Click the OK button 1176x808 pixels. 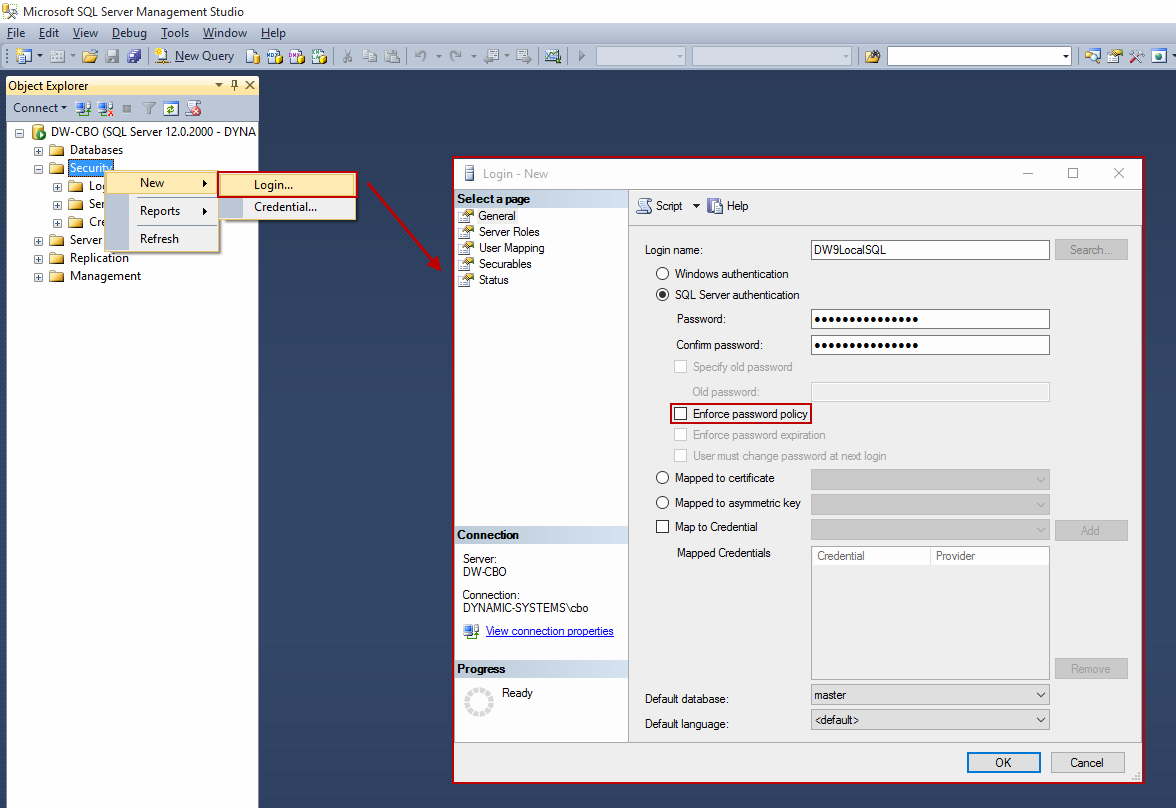(1003, 762)
